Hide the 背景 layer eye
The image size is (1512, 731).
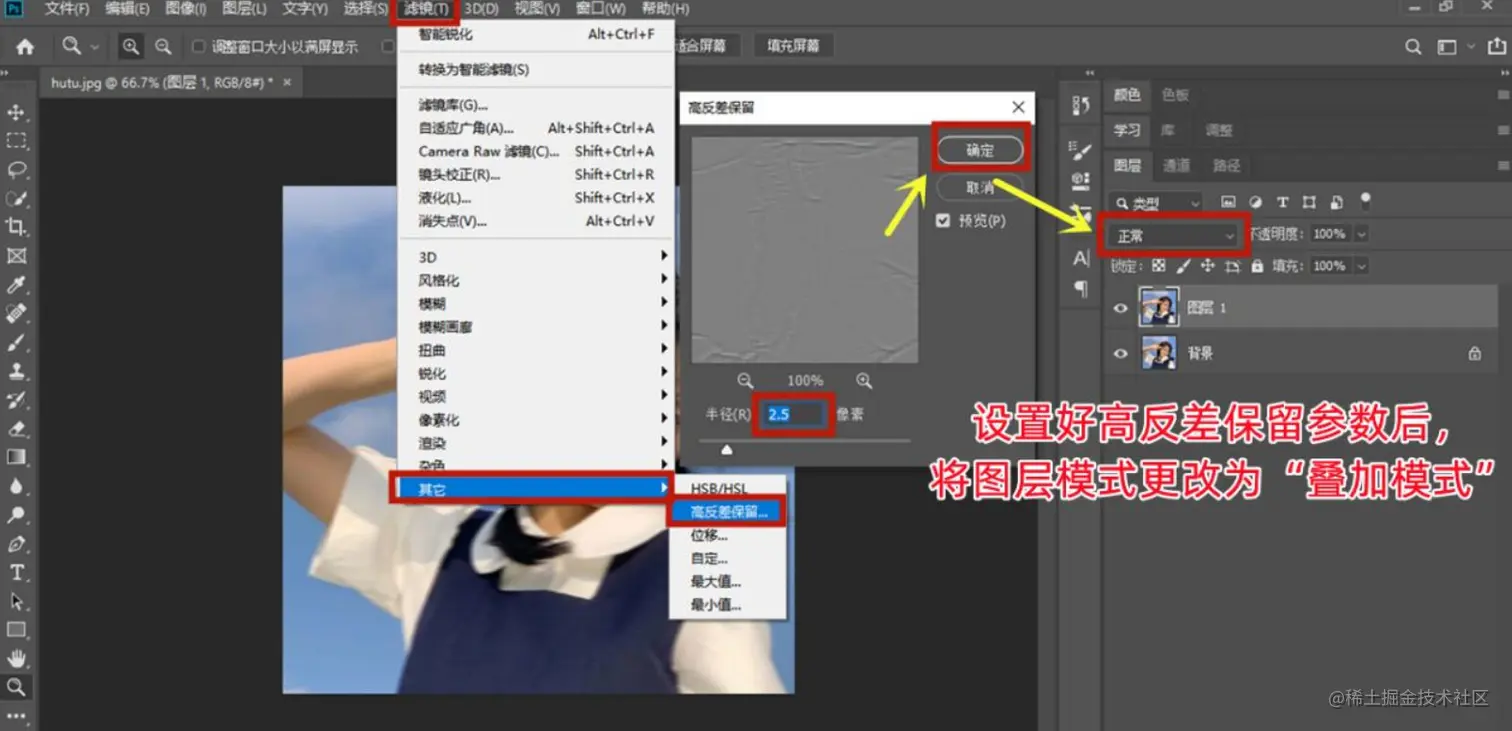1120,353
